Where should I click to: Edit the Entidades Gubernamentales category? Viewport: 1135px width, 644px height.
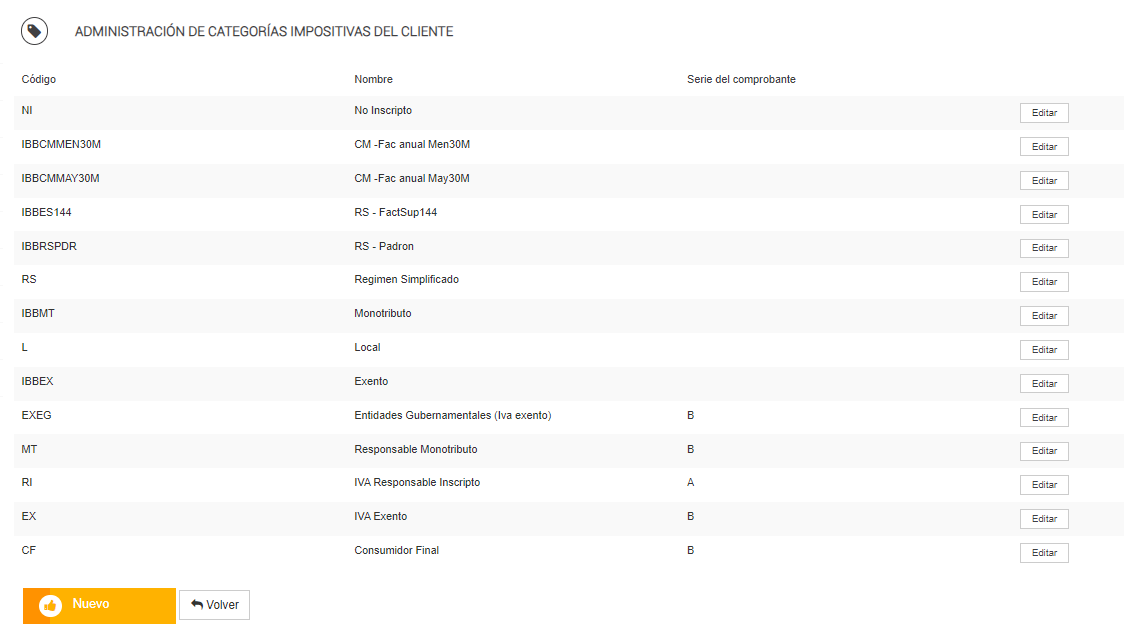[x=1044, y=418]
